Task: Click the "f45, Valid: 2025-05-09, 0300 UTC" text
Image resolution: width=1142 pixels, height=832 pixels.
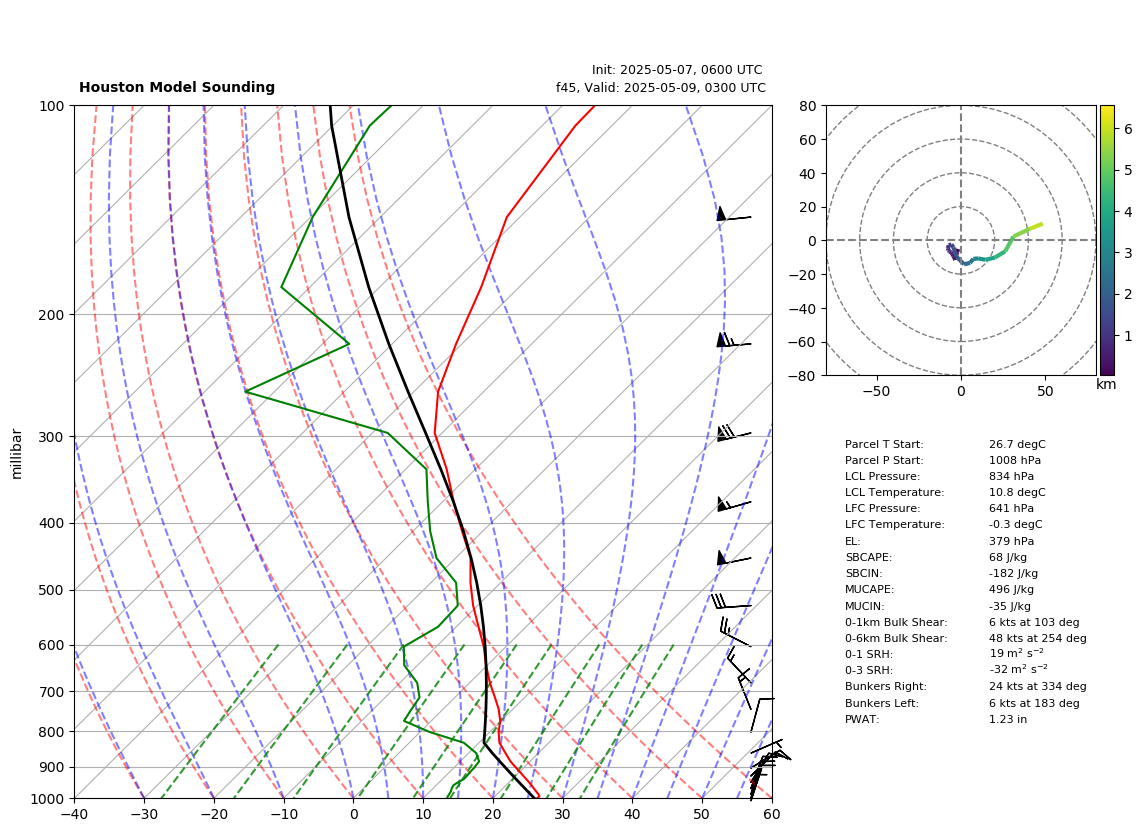Action: (661, 87)
